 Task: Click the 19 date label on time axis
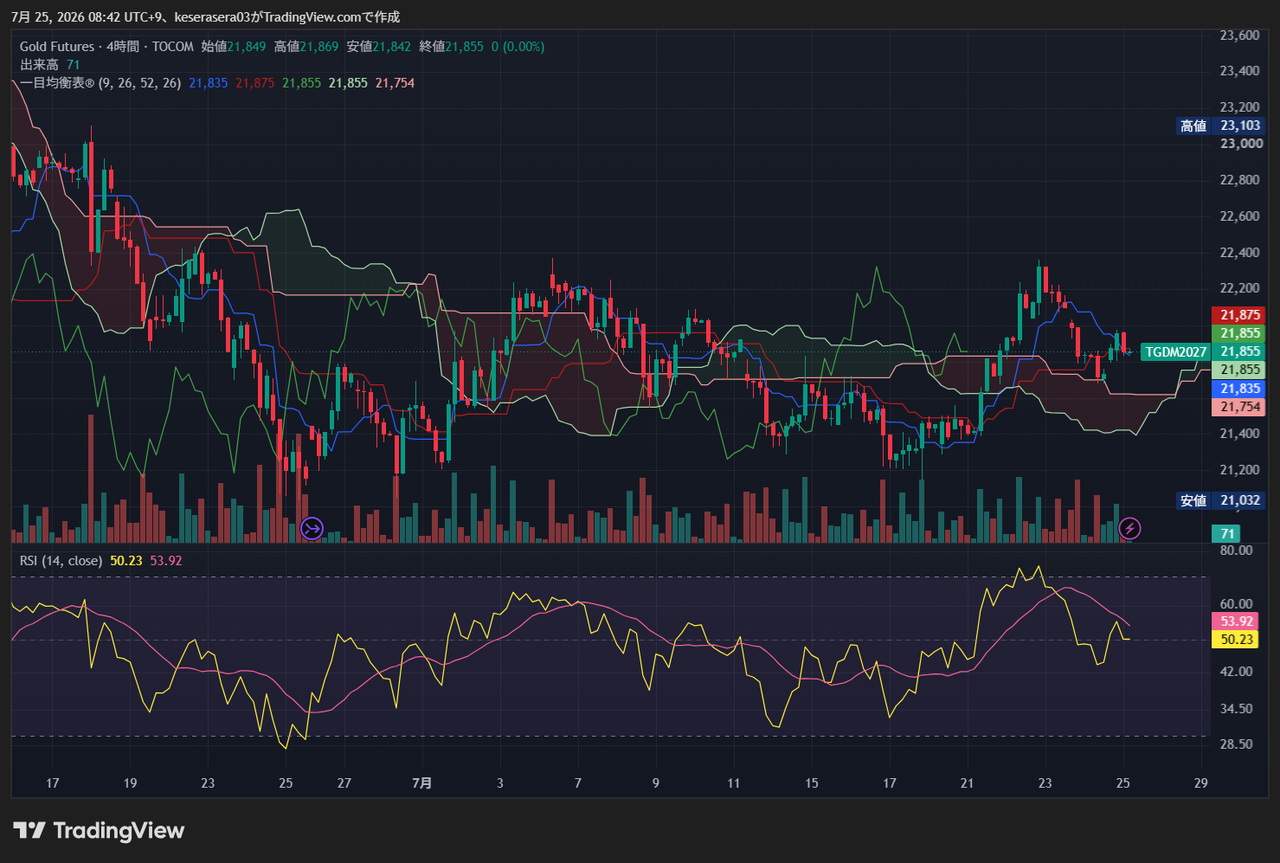coord(130,783)
